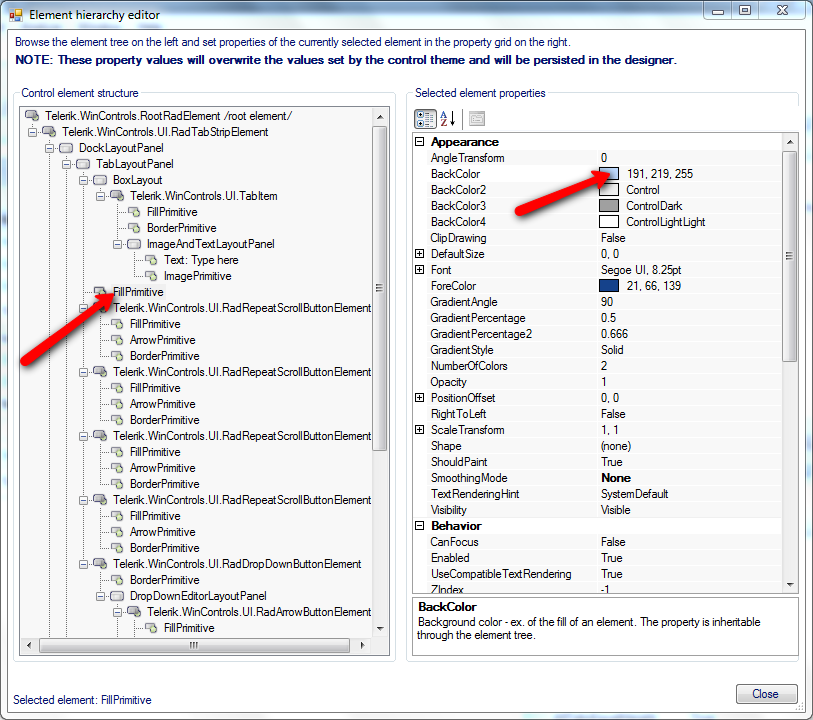Select the ImagePrimitive tree node
The image size is (813, 720).
point(198,276)
